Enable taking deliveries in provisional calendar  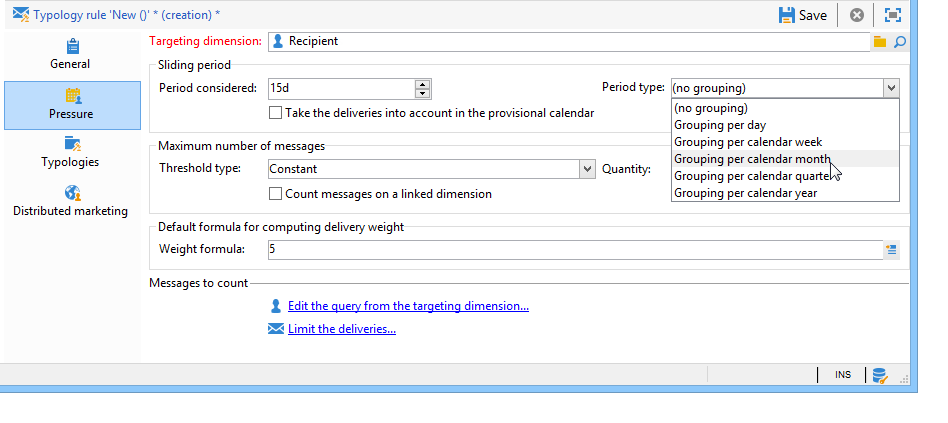277,113
